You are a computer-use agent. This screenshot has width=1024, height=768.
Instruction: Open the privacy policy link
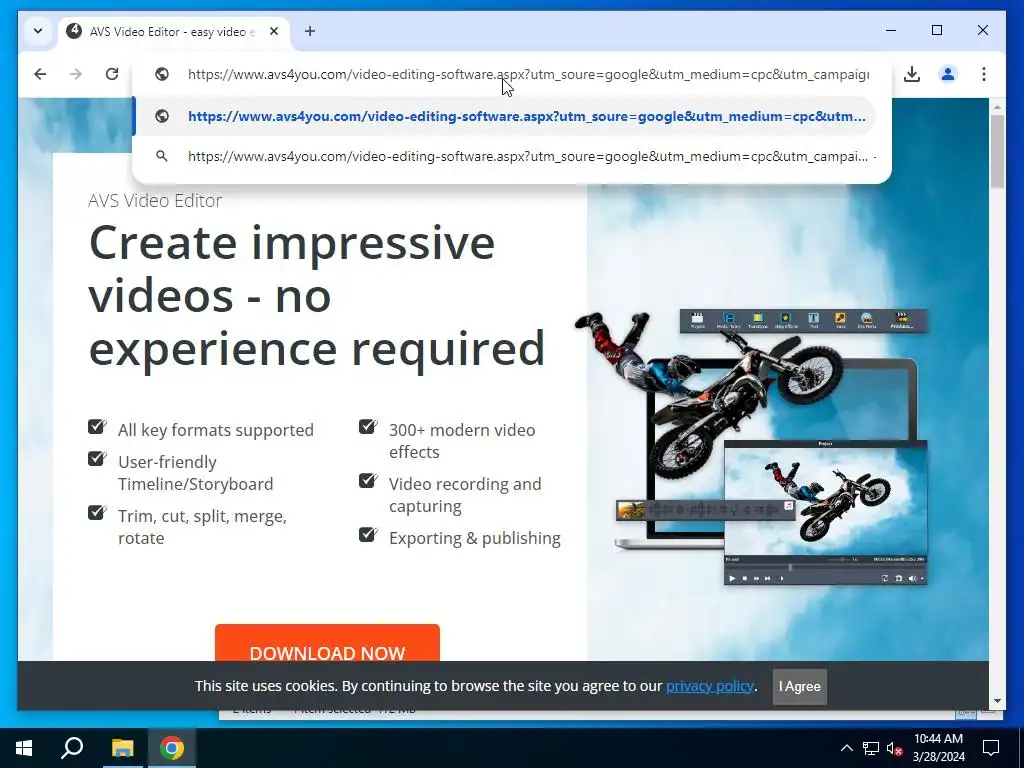(x=710, y=686)
